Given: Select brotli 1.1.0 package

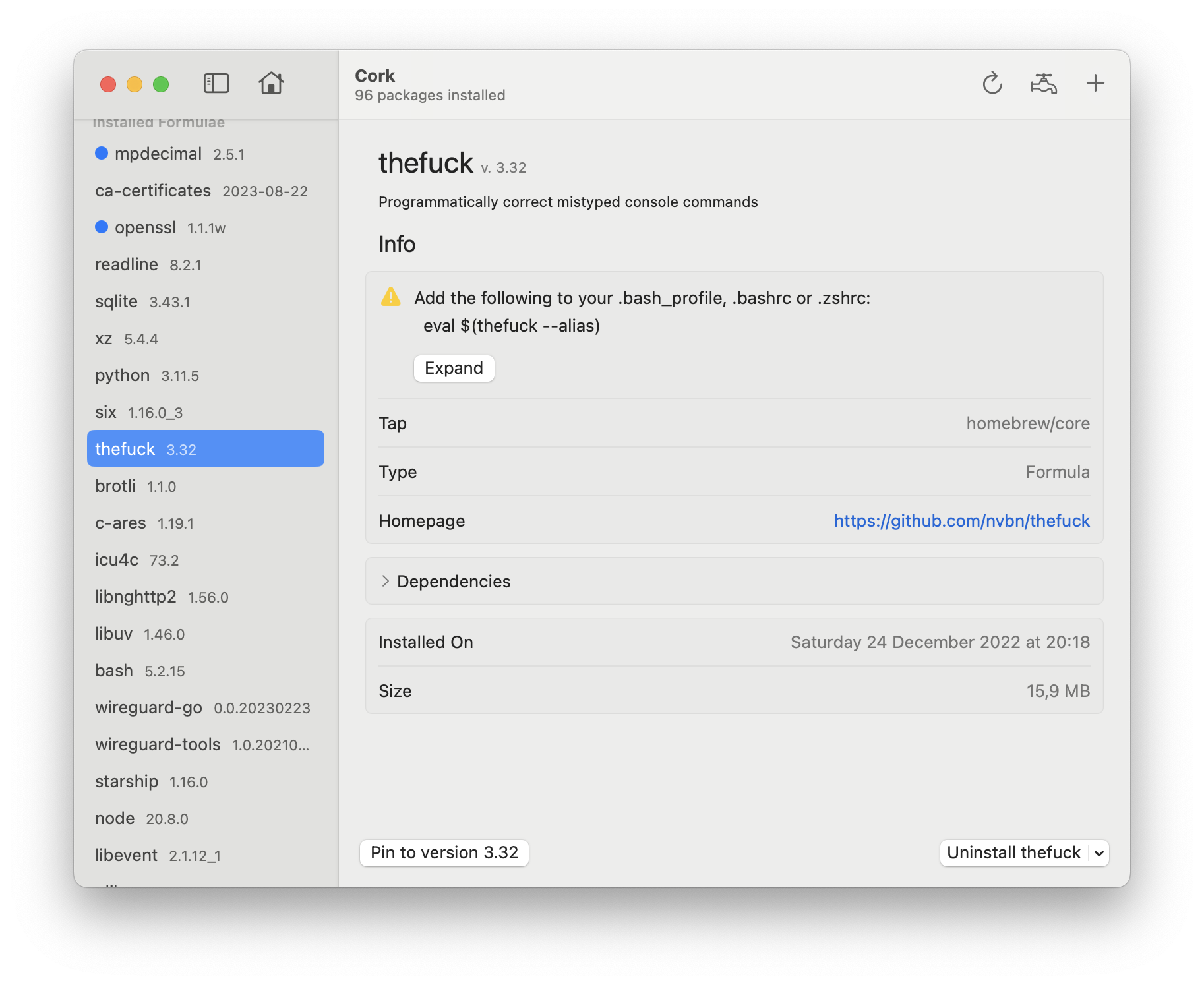Looking at the screenshot, I should (206, 486).
